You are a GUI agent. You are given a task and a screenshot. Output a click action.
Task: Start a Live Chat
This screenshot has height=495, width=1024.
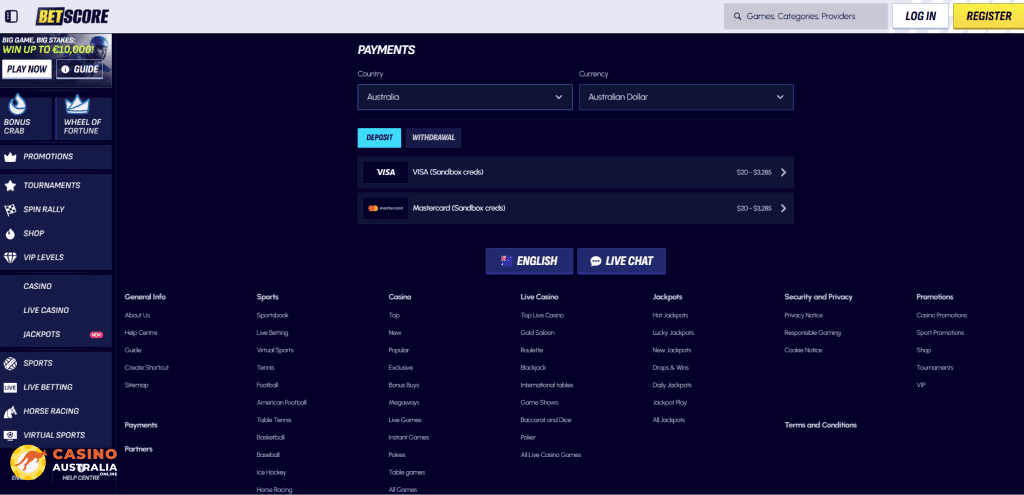622,261
